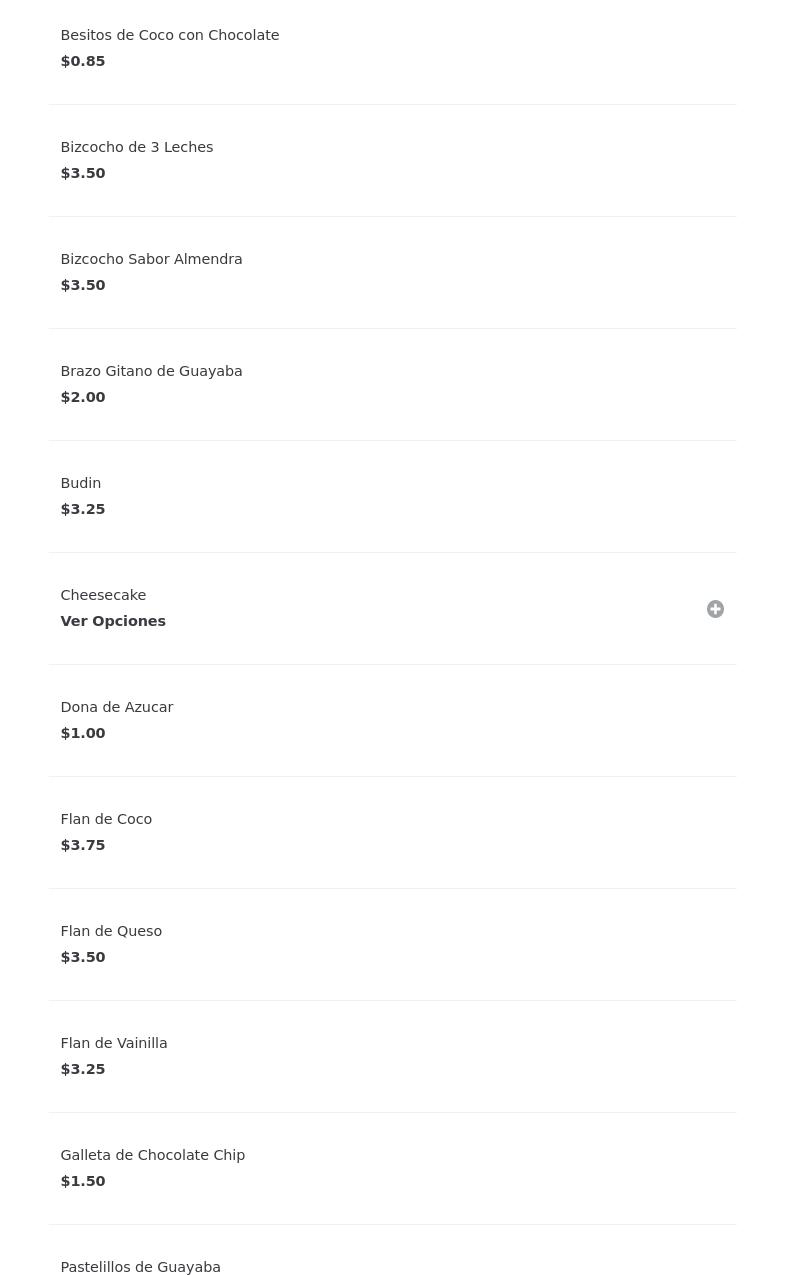The height and width of the screenshot is (1275, 785).
Task: Click the $3.75 price under Flan de Coco
Action: point(83,845)
